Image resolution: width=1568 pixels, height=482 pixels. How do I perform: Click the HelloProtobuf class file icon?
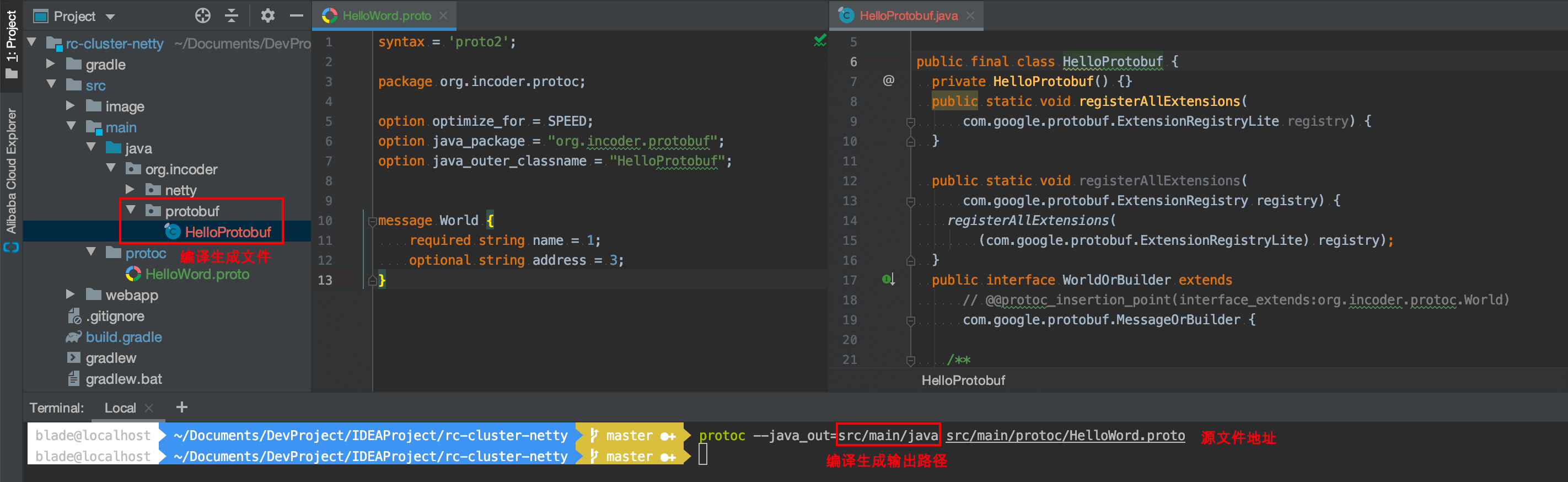click(x=173, y=231)
